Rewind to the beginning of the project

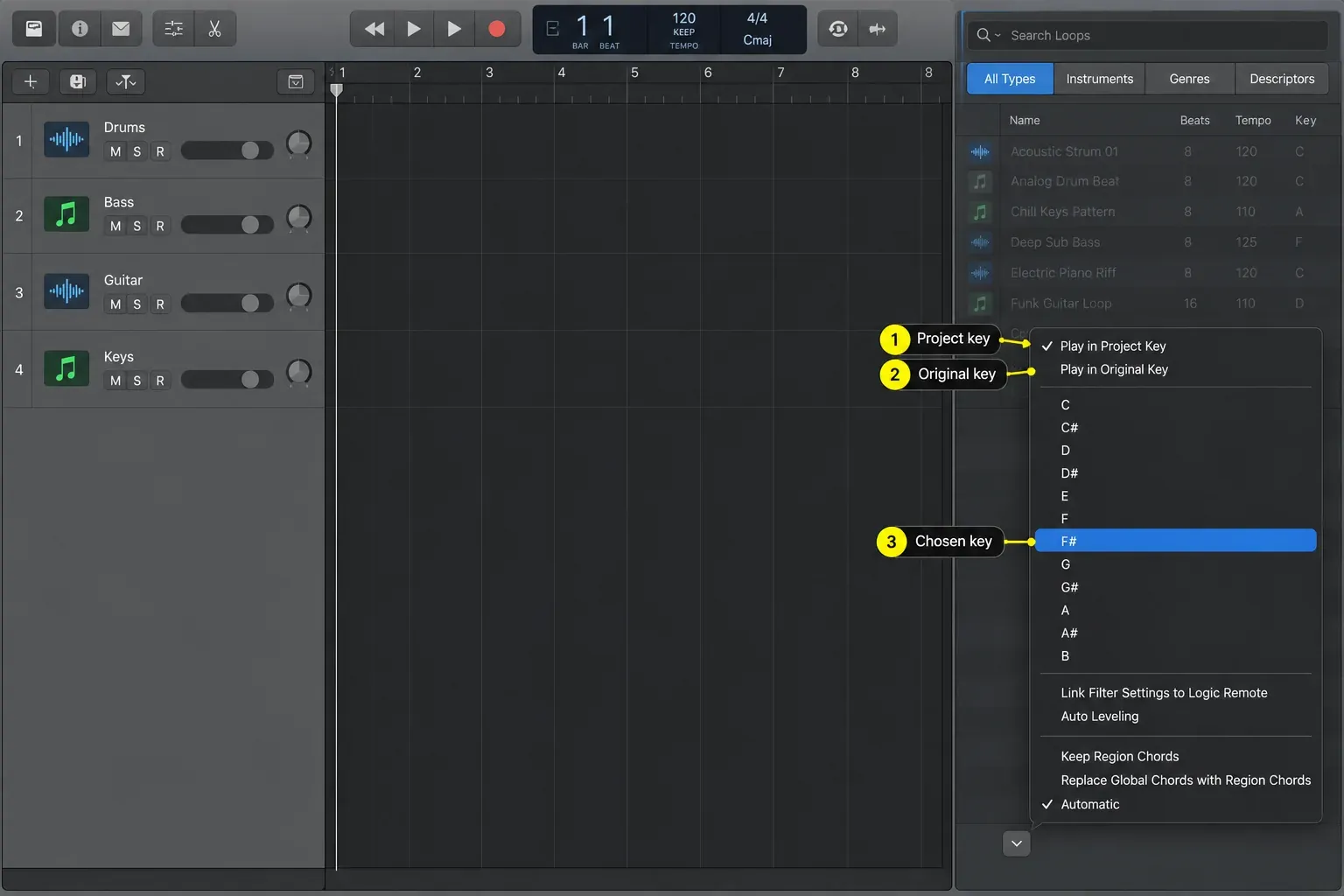tap(374, 29)
